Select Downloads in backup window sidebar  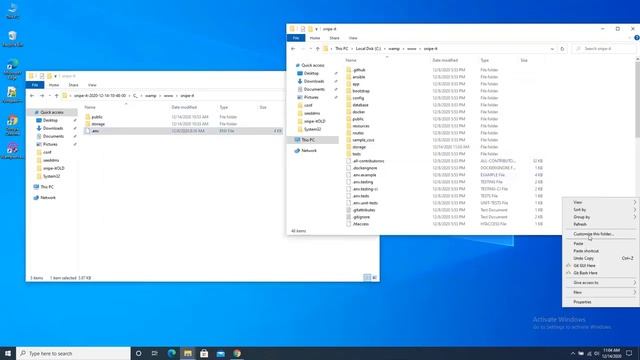[52, 128]
